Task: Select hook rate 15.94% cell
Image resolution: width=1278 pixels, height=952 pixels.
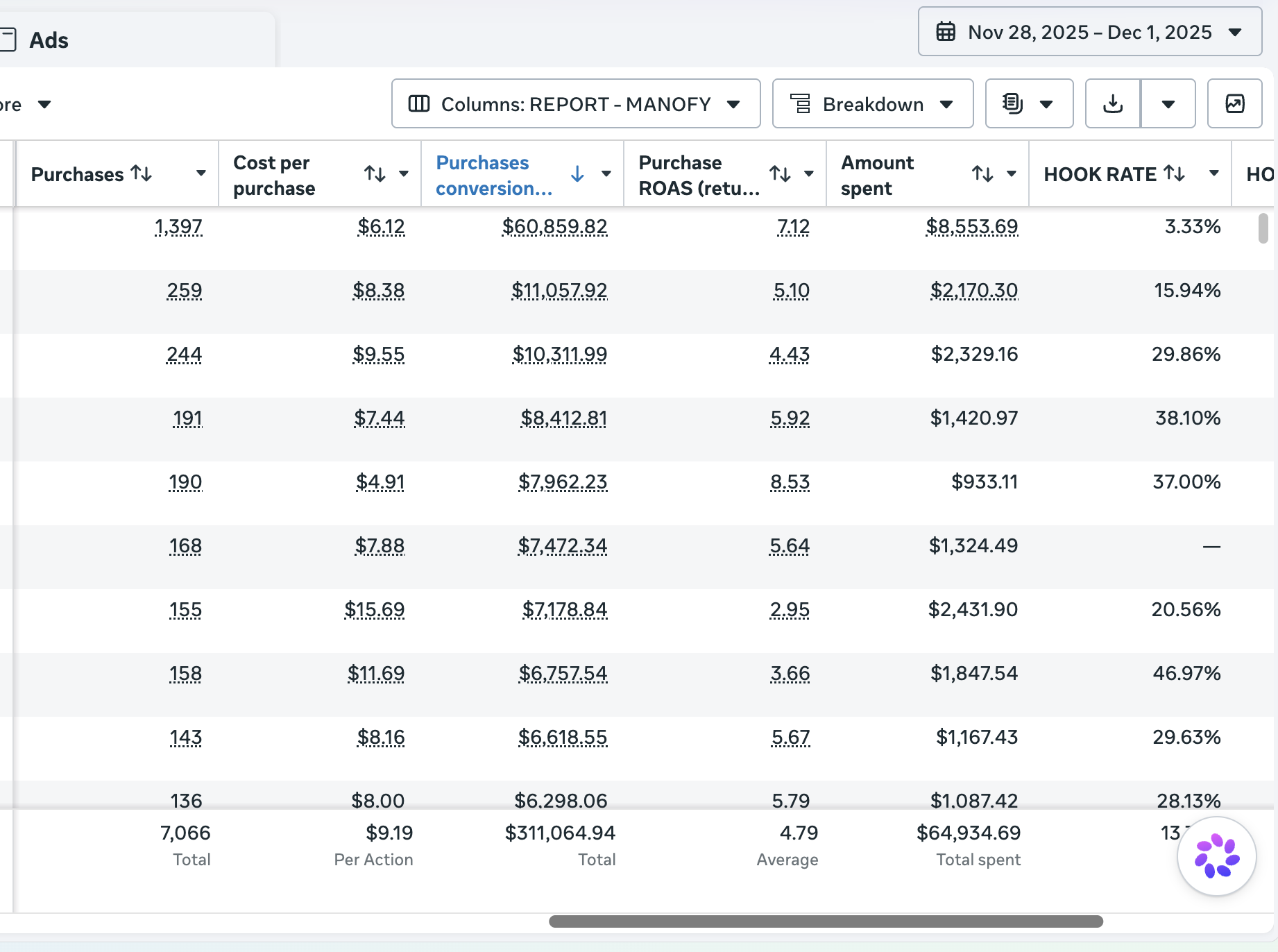Action: 1187,291
